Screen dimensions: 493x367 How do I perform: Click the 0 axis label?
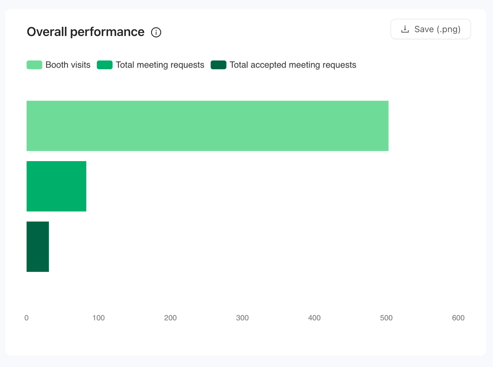(x=26, y=318)
